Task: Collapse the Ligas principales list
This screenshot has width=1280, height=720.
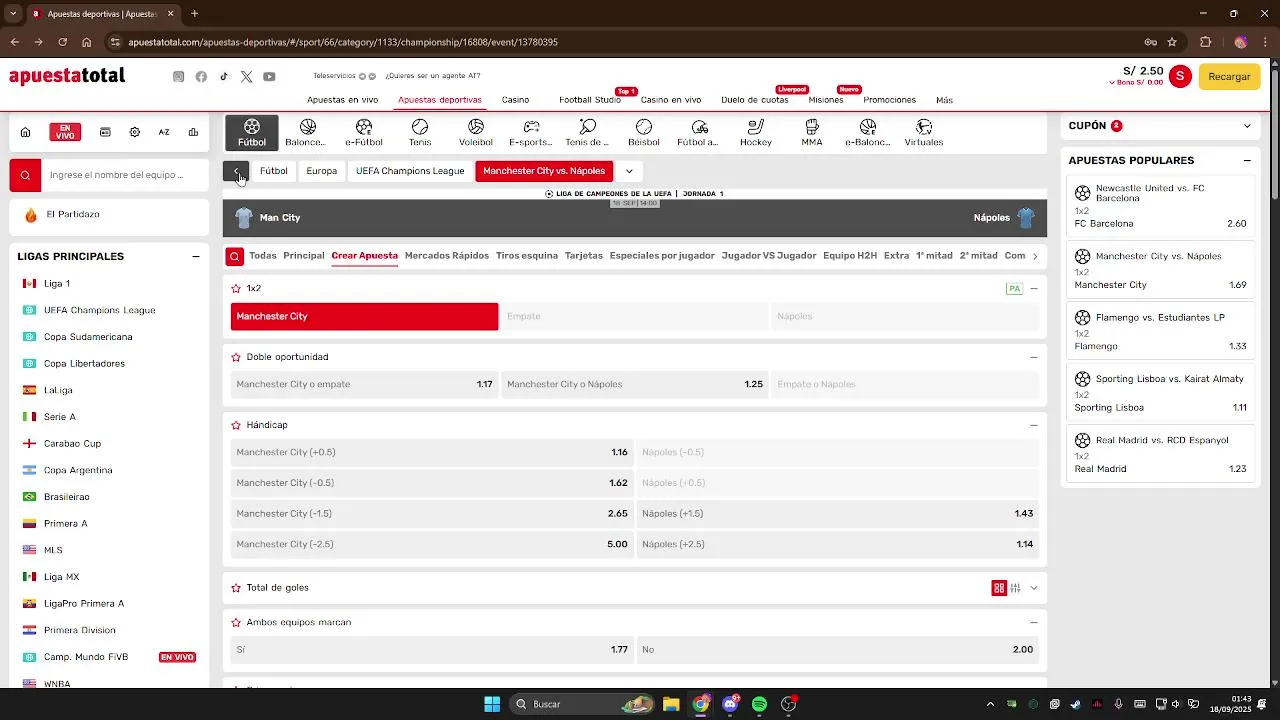Action: (196, 257)
